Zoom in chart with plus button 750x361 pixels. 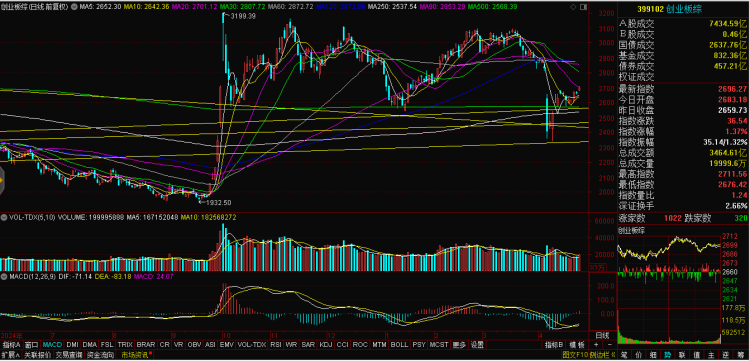coord(596,345)
